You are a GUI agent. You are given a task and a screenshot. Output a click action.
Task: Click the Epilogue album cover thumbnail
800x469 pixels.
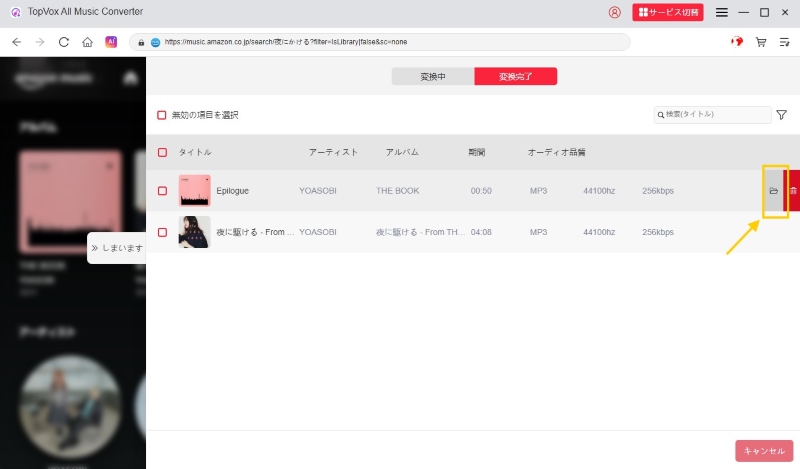194,190
